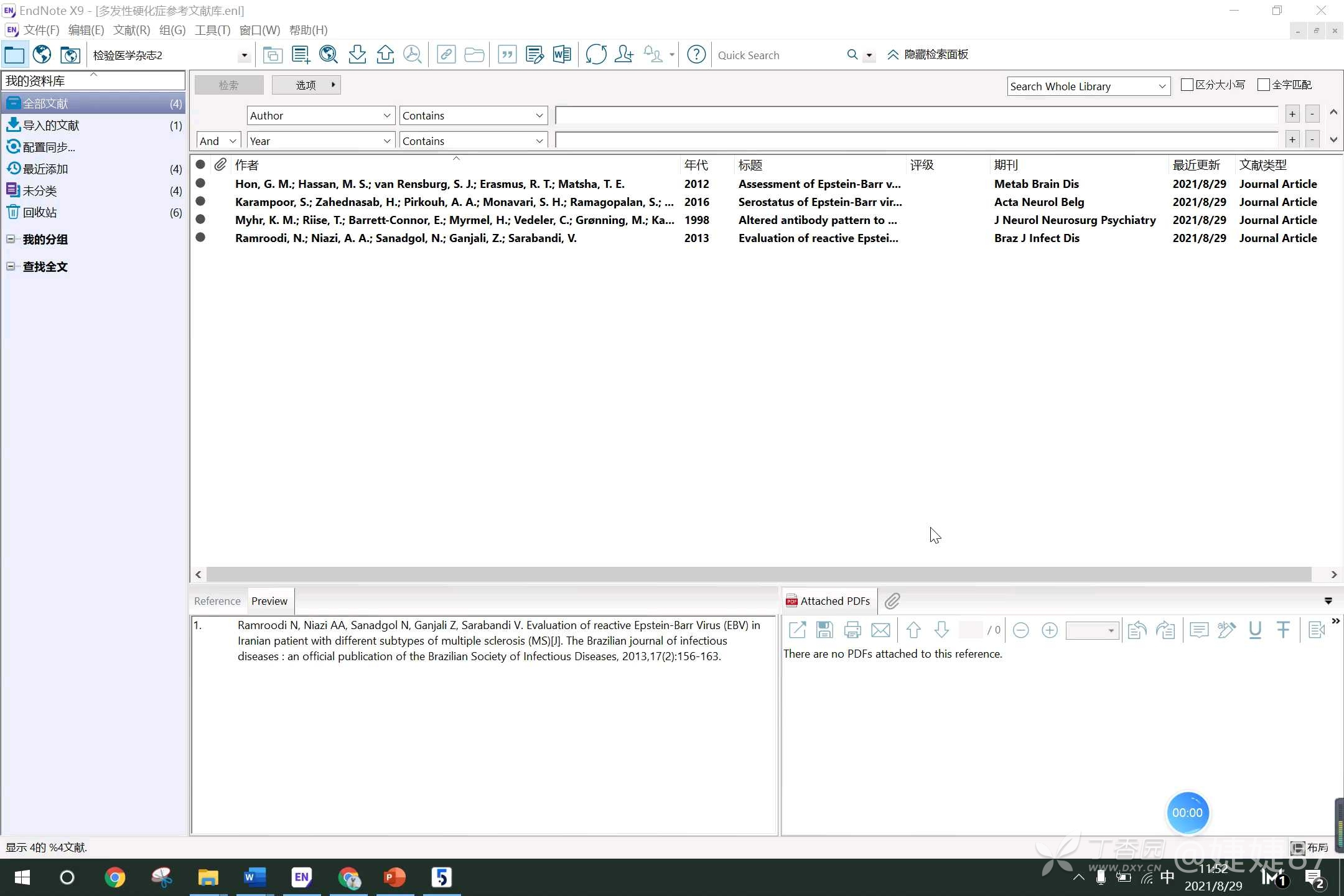The image size is (1344, 896).
Task: Open the Author search field dropdown
Action: 320,116
